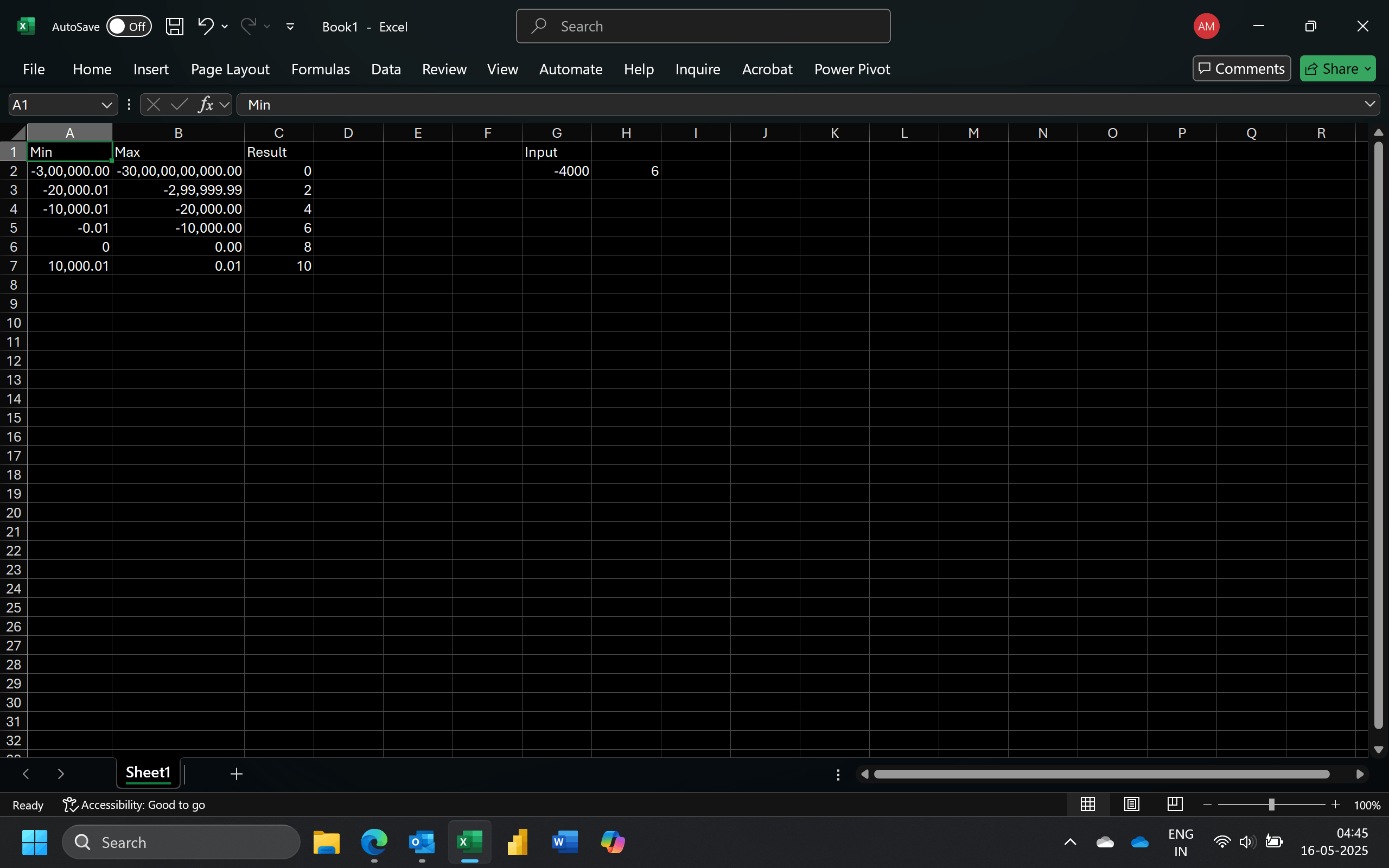Add a new sheet with plus icon
This screenshot has width=1389, height=868.
237,774
